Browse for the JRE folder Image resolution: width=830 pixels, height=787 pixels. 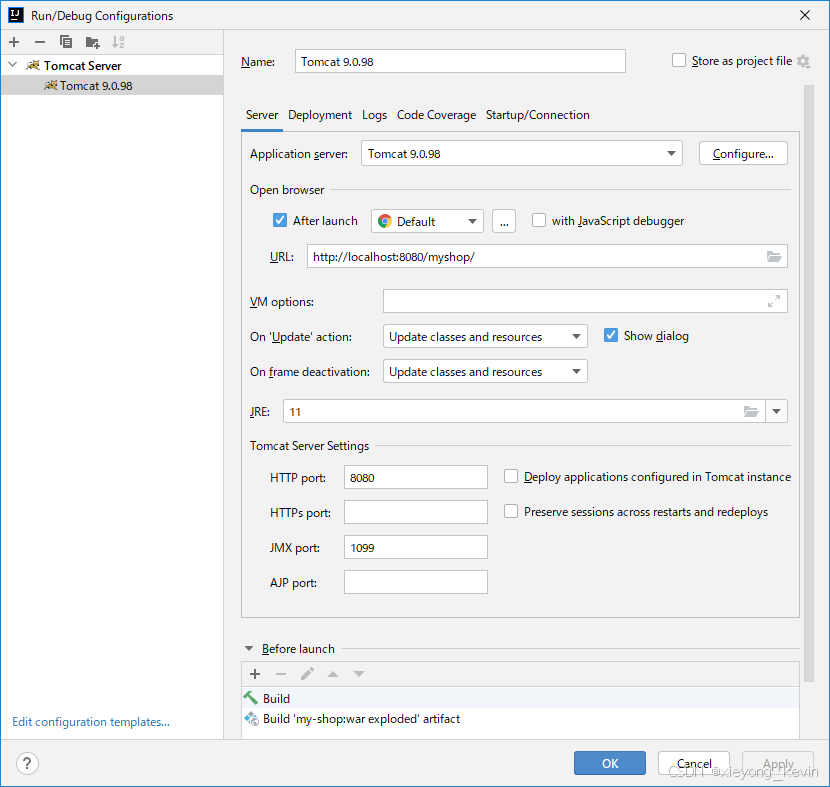coord(751,411)
